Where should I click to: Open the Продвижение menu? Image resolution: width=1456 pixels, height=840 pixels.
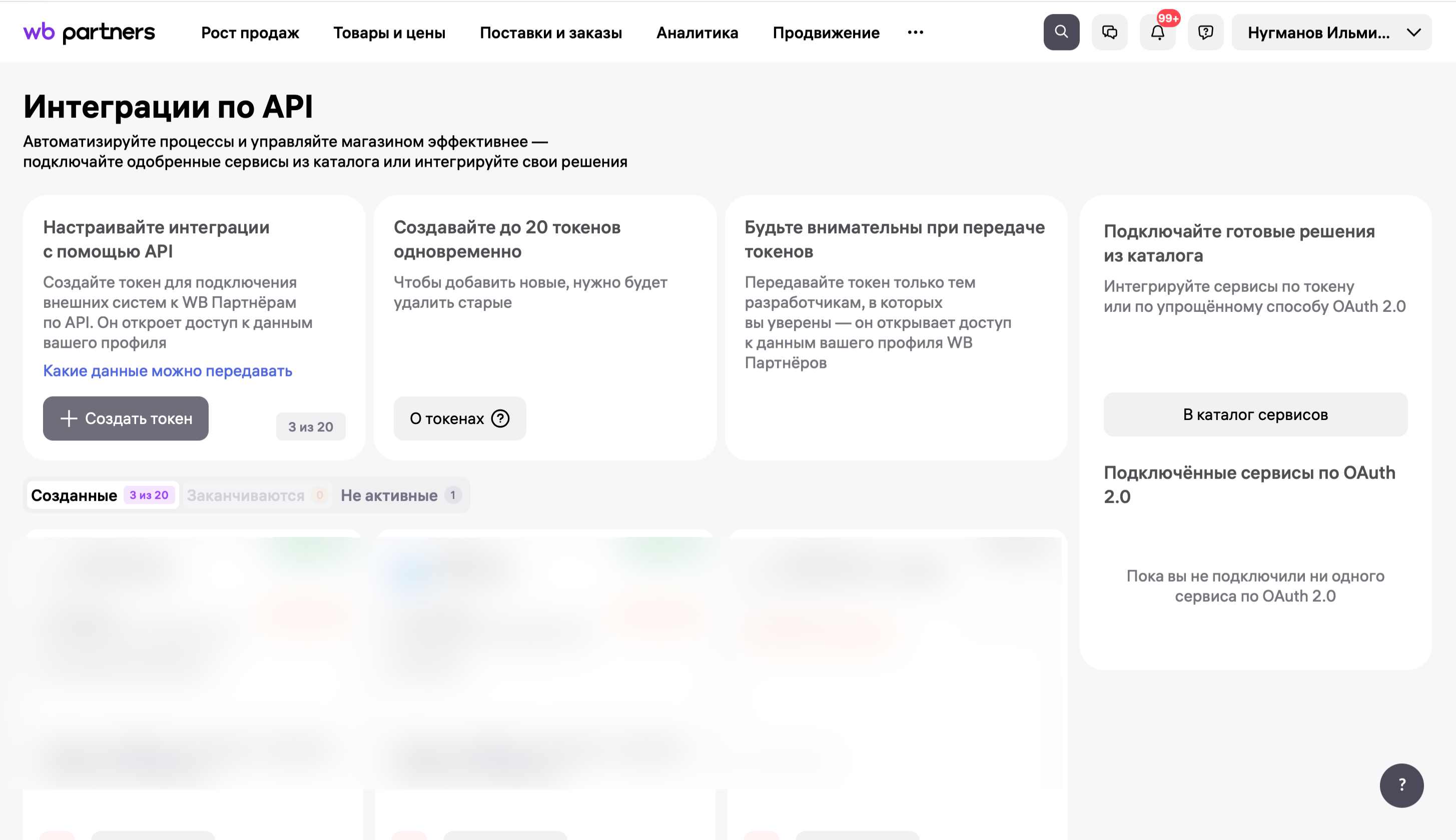[826, 33]
